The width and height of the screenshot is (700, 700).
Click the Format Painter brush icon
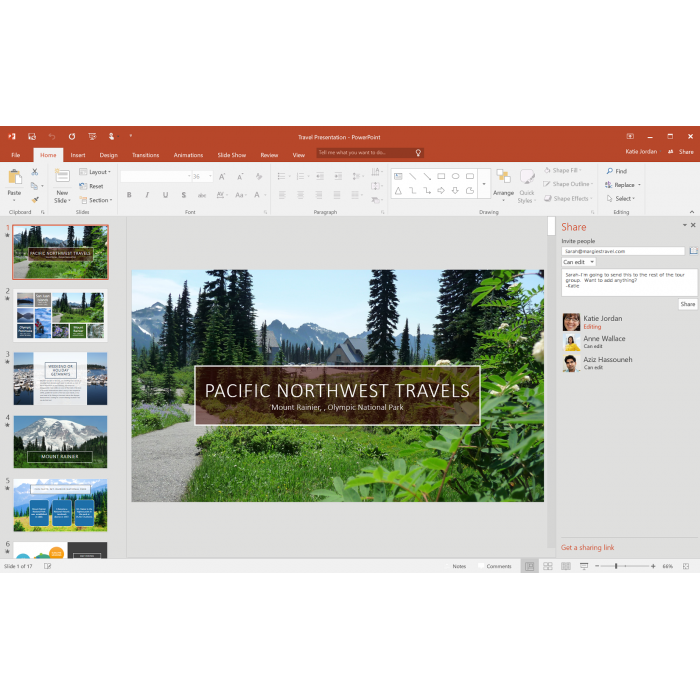pos(35,200)
